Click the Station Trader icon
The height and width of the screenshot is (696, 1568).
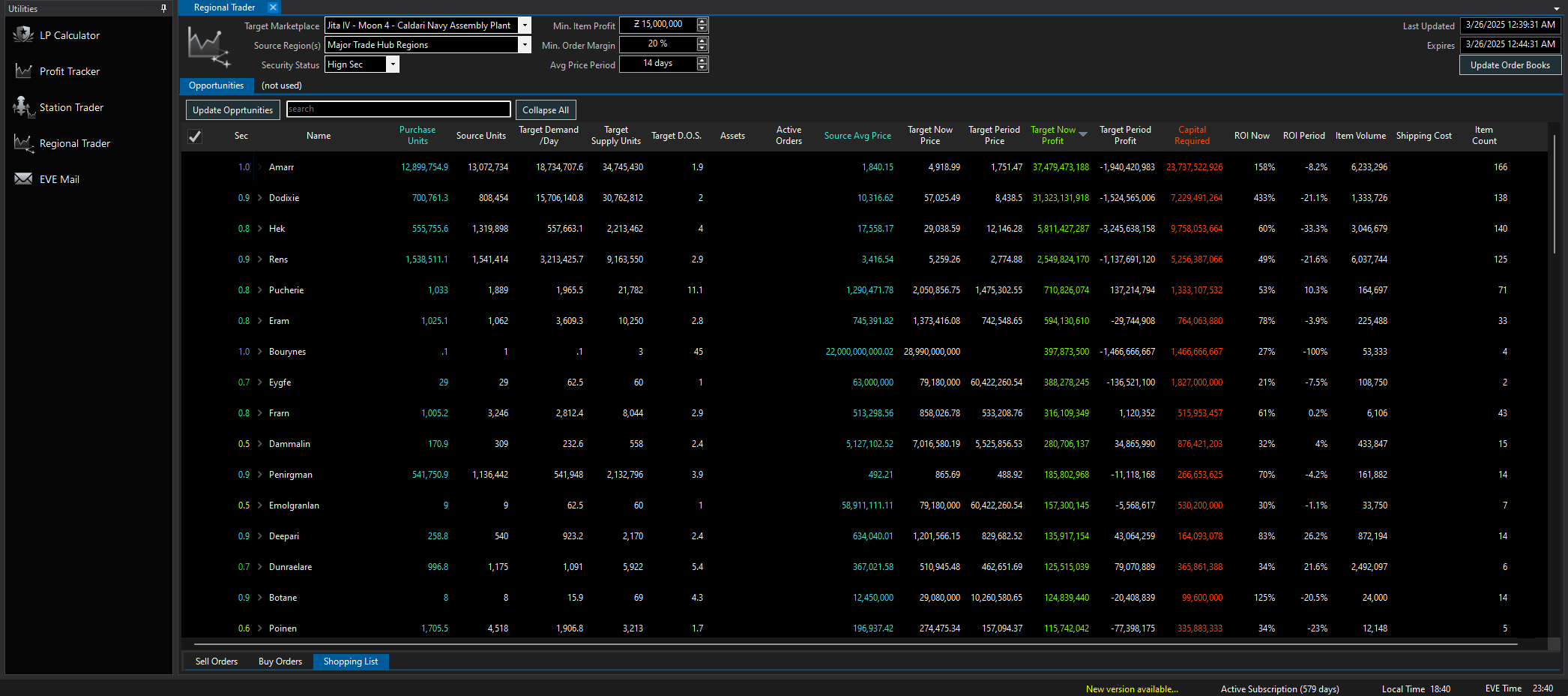[23, 106]
